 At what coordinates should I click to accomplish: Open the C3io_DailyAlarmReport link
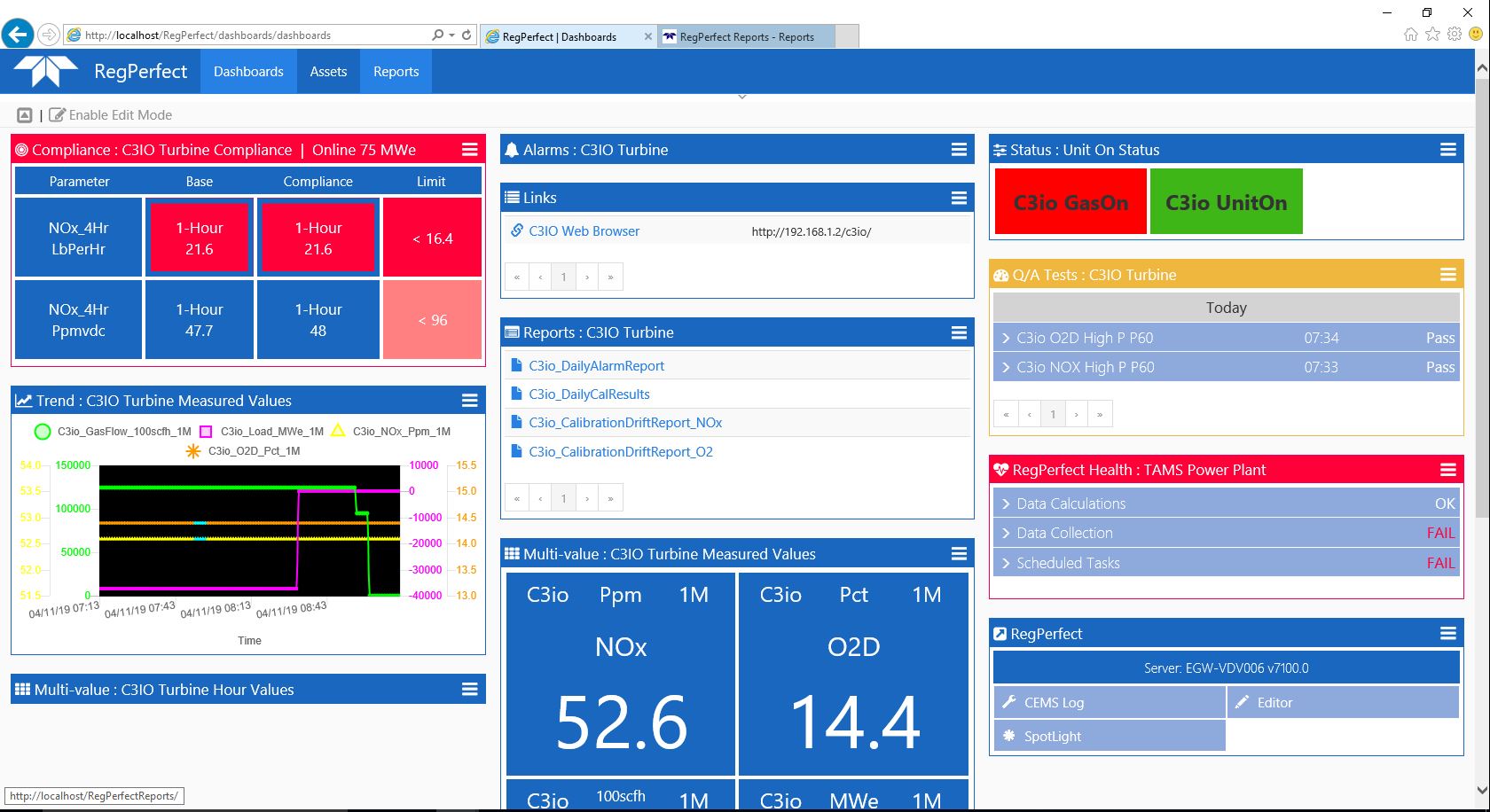click(596, 365)
